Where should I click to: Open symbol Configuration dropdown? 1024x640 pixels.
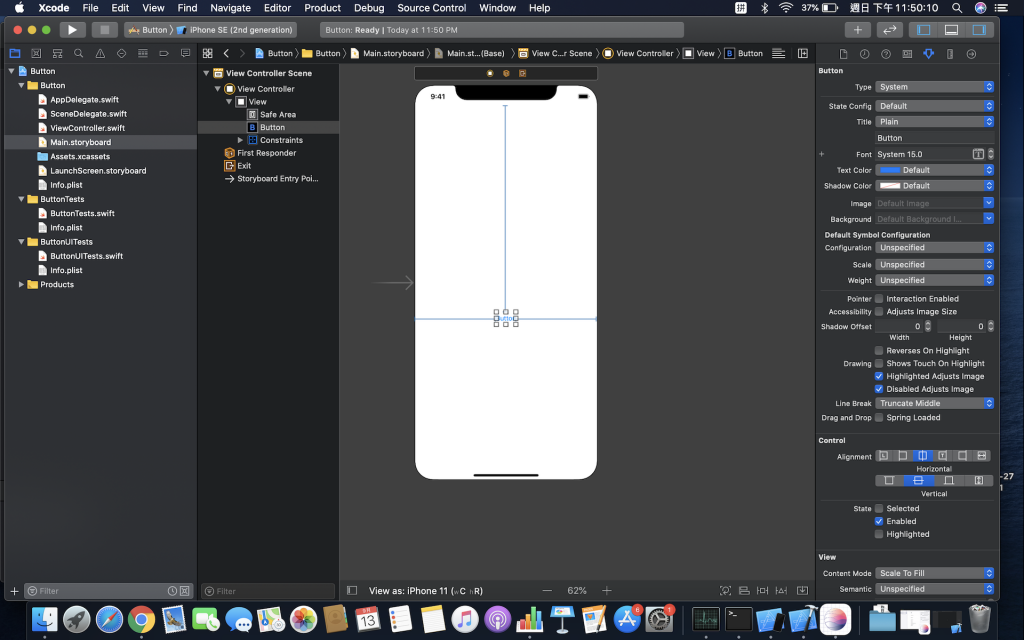(935, 248)
